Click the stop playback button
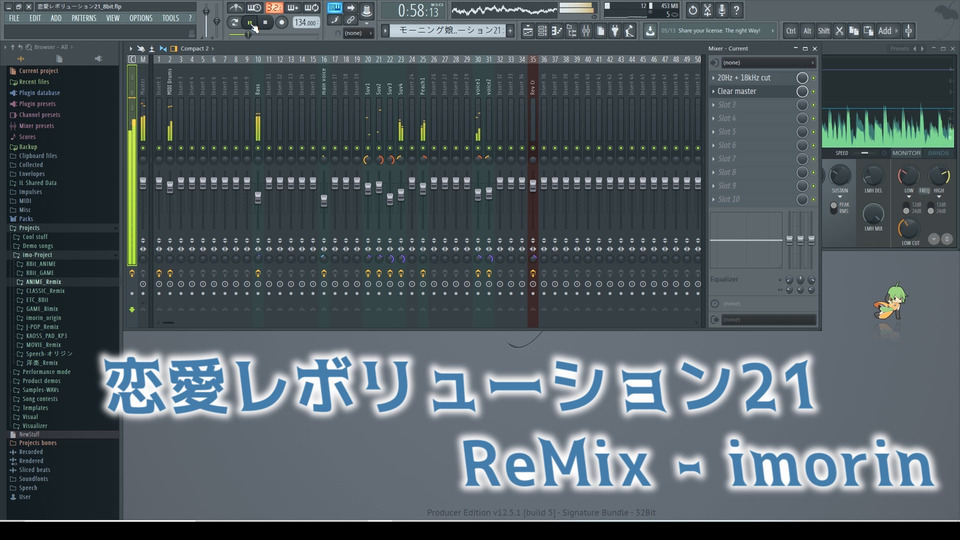Image resolution: width=960 pixels, height=540 pixels. point(265,23)
